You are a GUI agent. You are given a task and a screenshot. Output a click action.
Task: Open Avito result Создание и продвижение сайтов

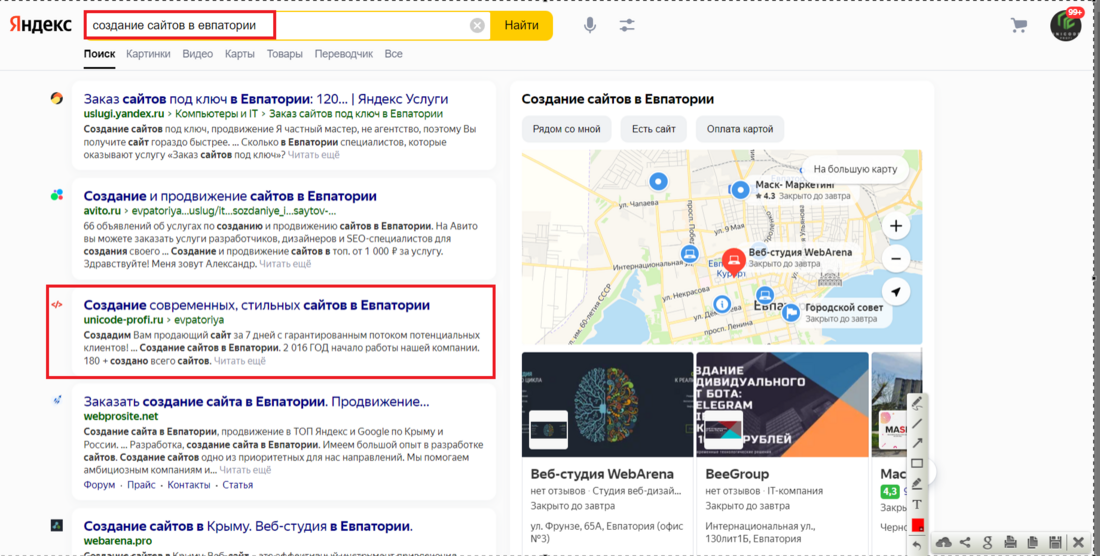click(230, 196)
